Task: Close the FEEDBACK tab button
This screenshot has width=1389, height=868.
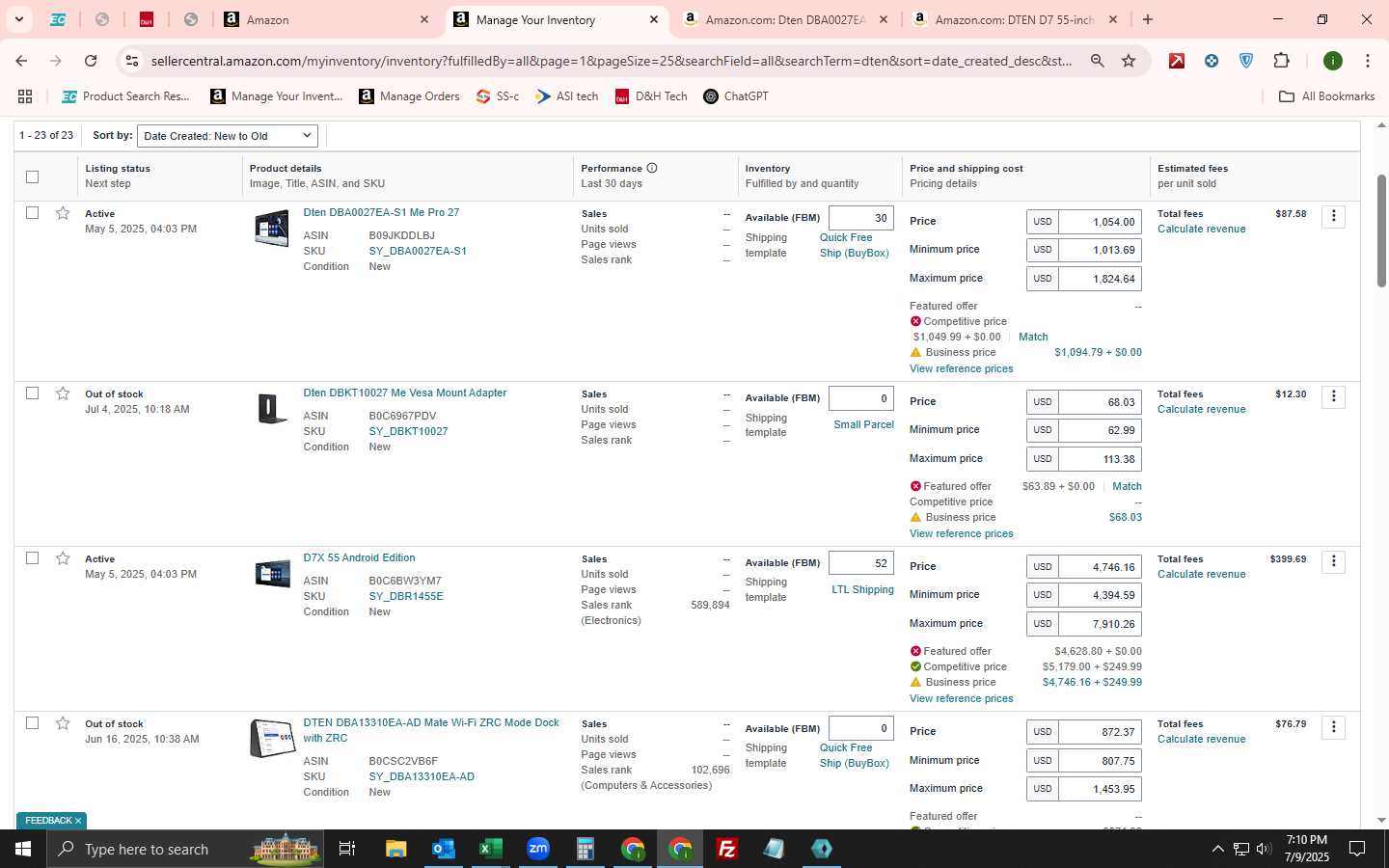Action: pyautogui.click(x=78, y=821)
